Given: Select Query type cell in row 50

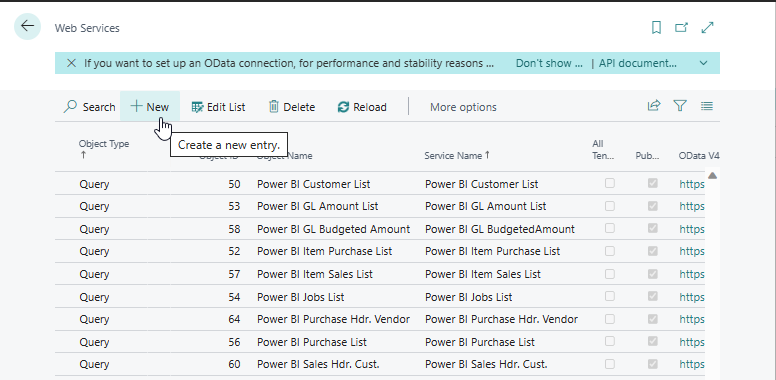Looking at the screenshot, I should click(94, 184).
